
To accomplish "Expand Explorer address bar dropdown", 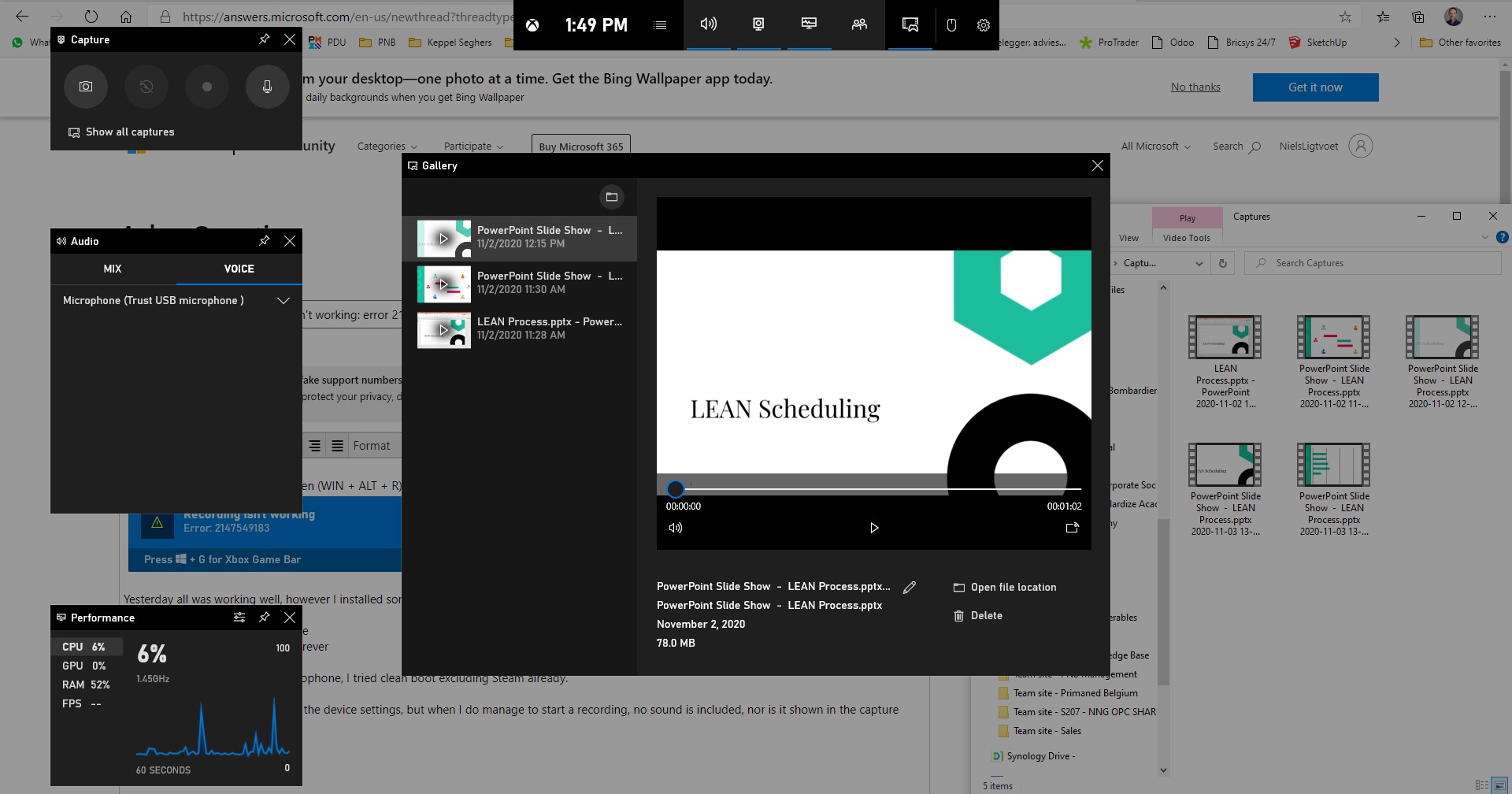I will point(1199,263).
